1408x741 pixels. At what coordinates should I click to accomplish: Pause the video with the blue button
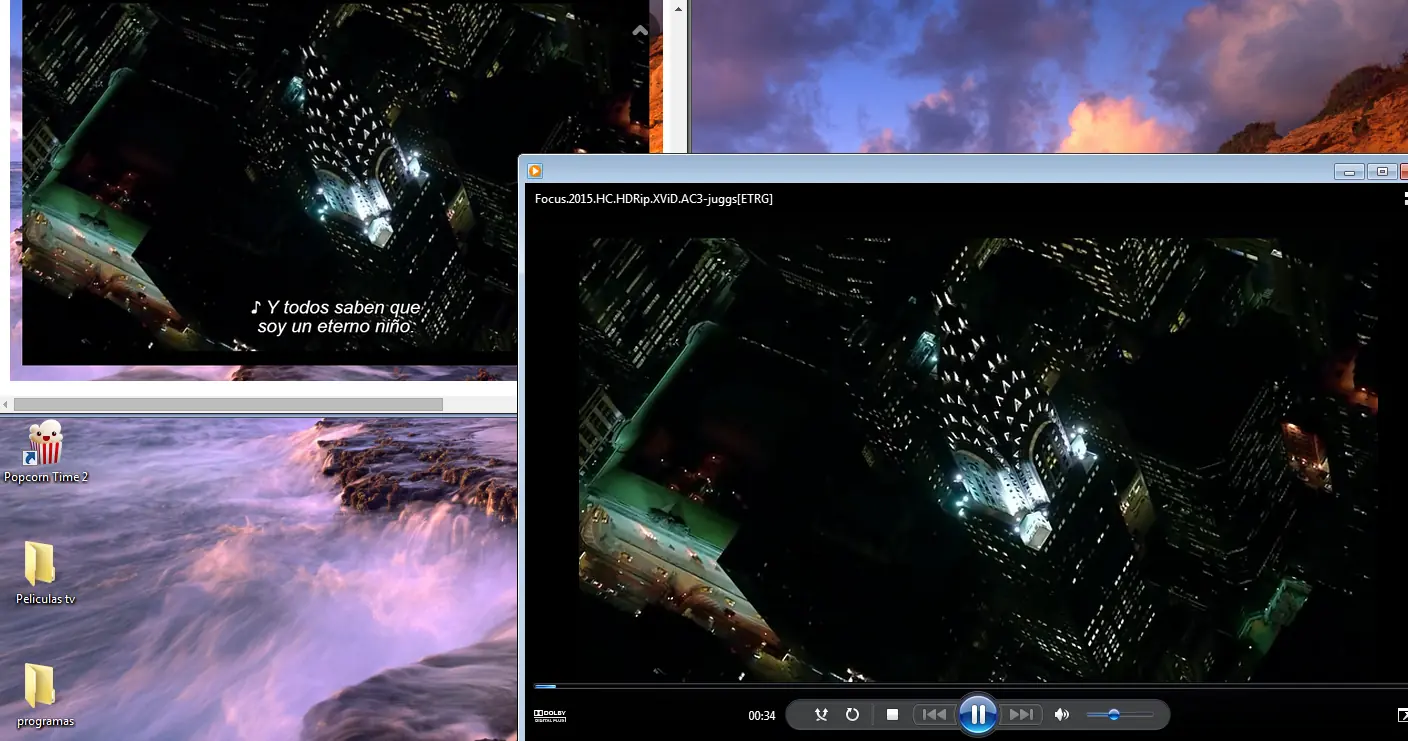coord(978,714)
